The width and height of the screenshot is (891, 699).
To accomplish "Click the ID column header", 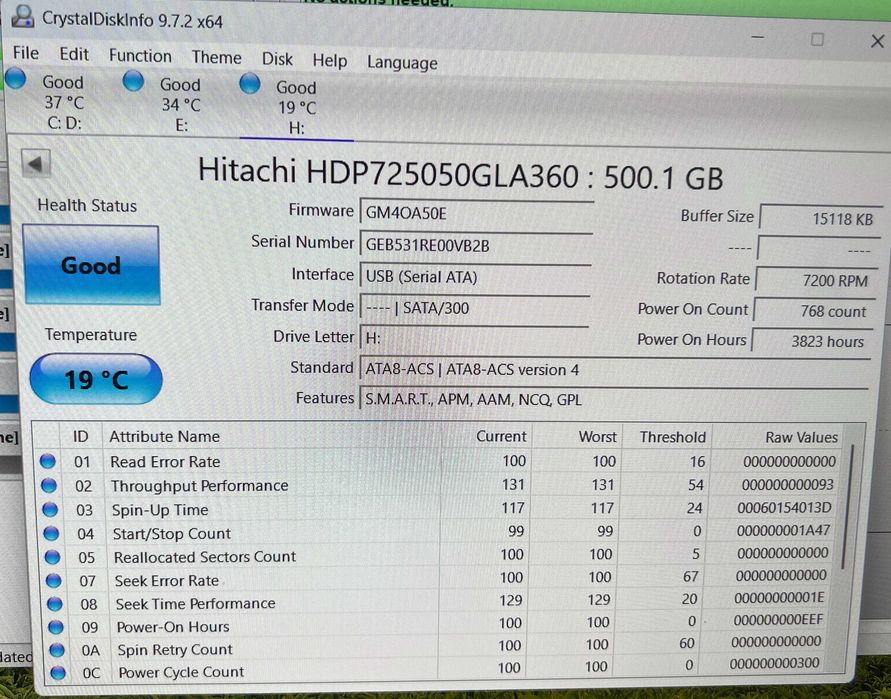I will pos(81,436).
